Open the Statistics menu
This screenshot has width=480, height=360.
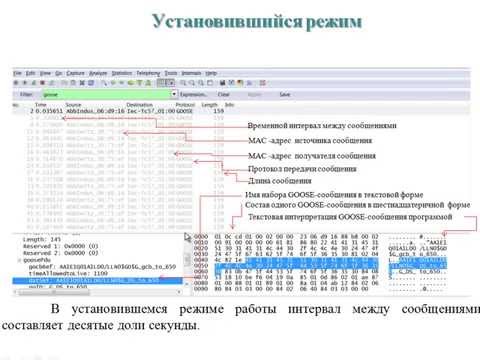[x=122, y=73]
